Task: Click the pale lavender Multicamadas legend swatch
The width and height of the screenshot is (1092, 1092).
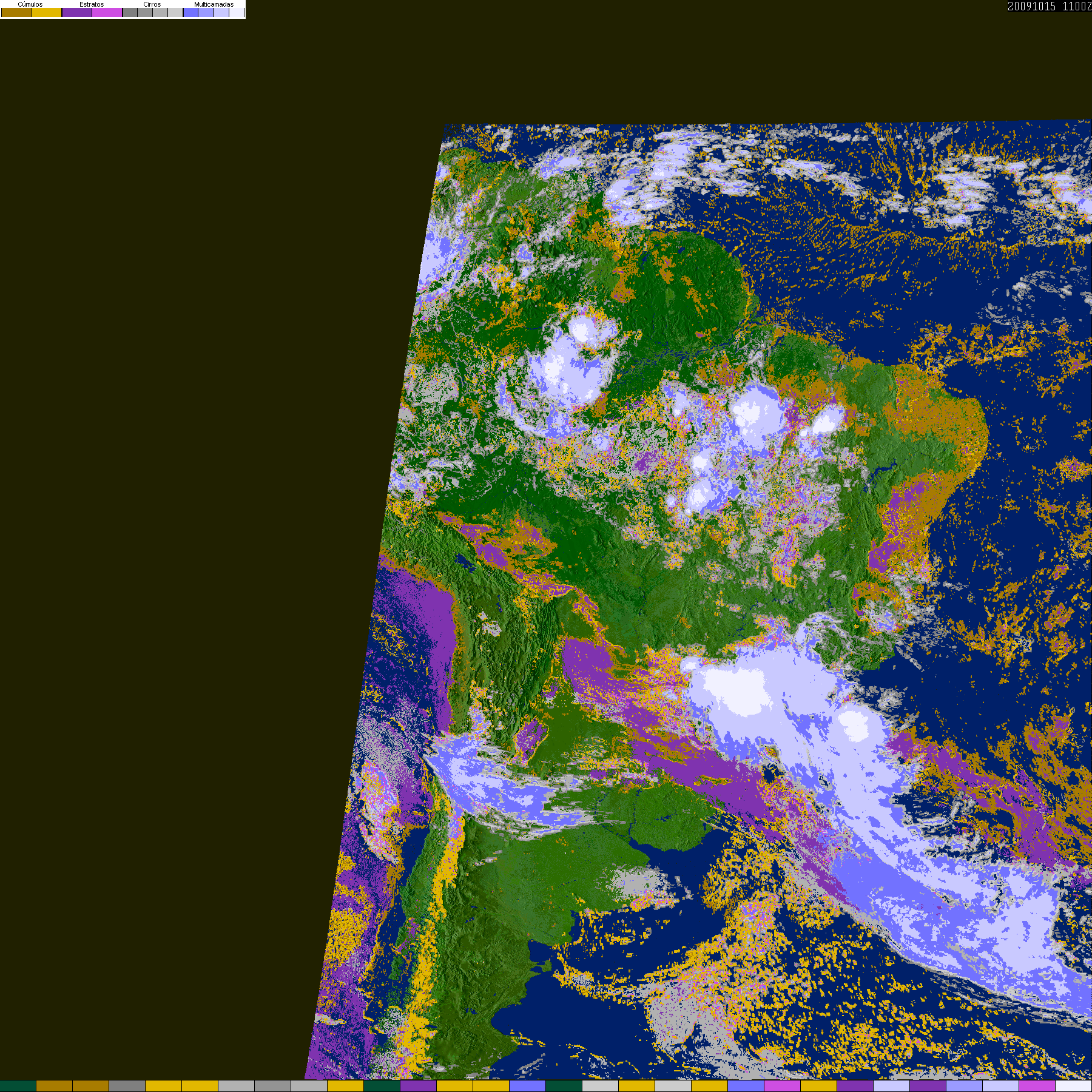Action: 221,12
